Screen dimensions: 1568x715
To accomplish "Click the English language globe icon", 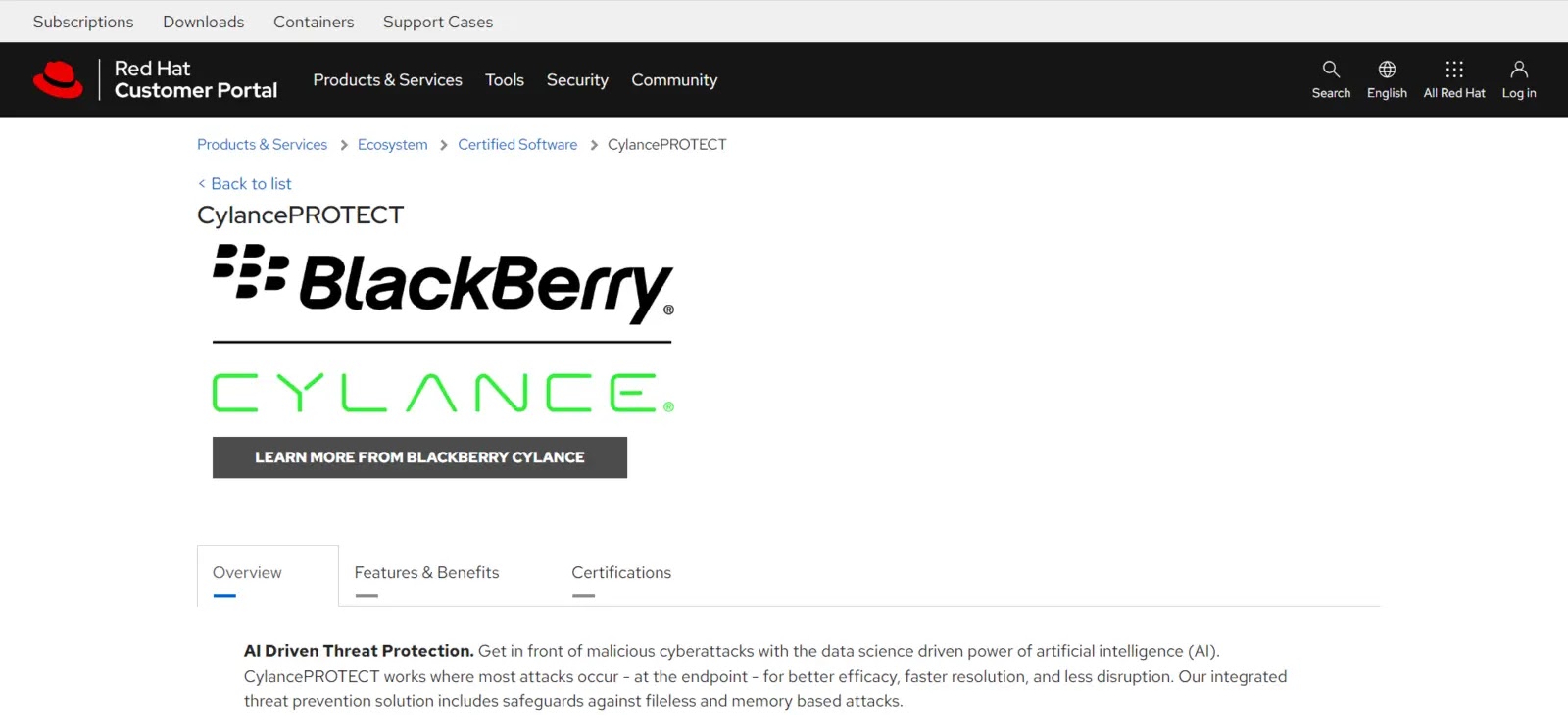I will point(1386,70).
